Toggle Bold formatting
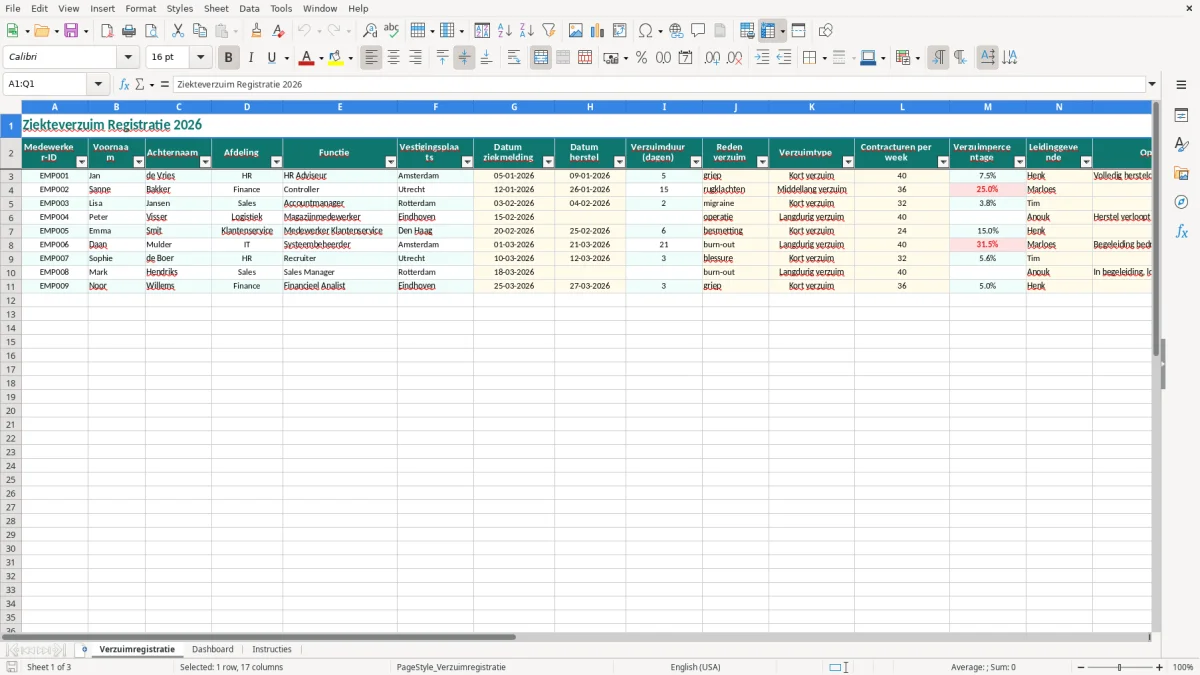 [229, 58]
